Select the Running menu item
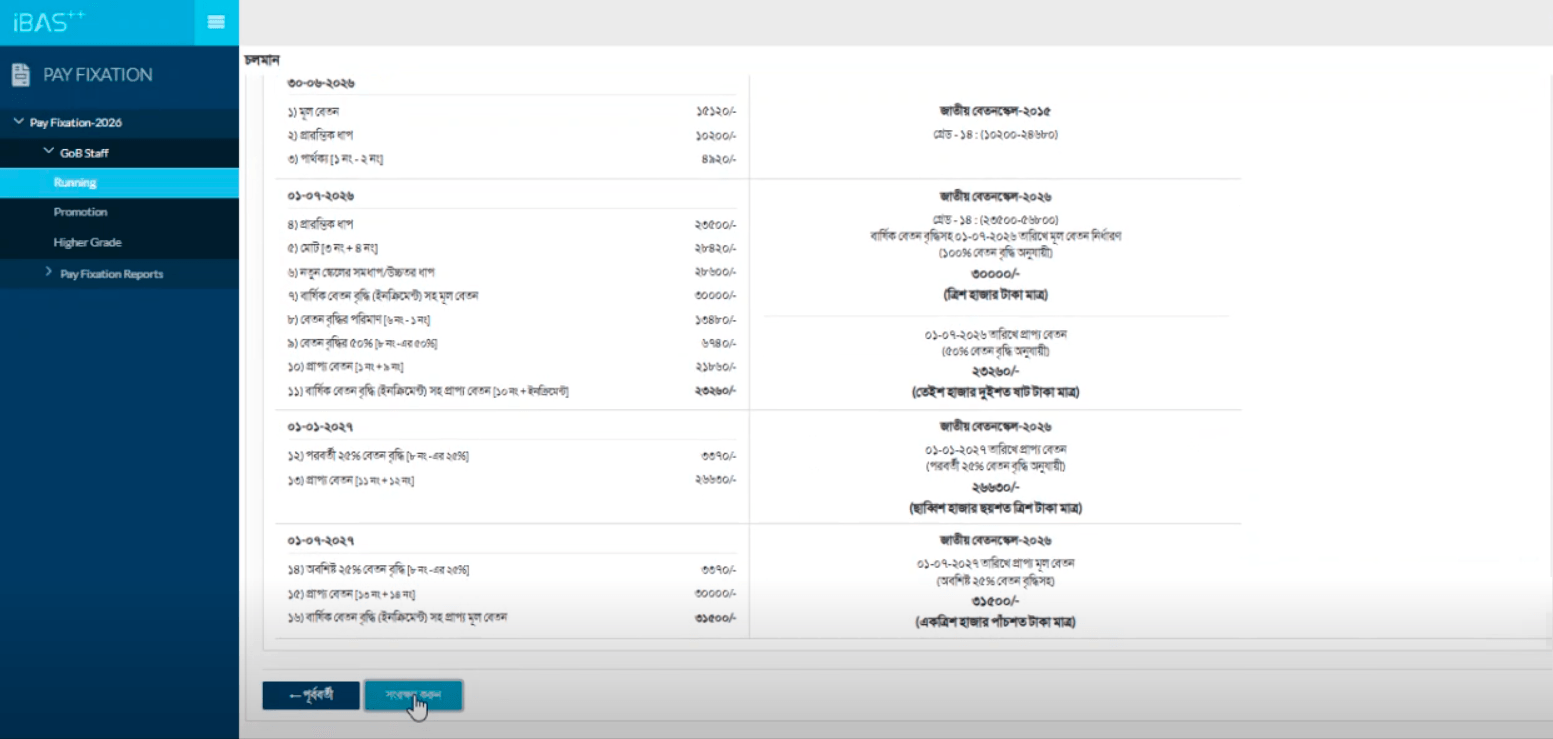 point(119,183)
